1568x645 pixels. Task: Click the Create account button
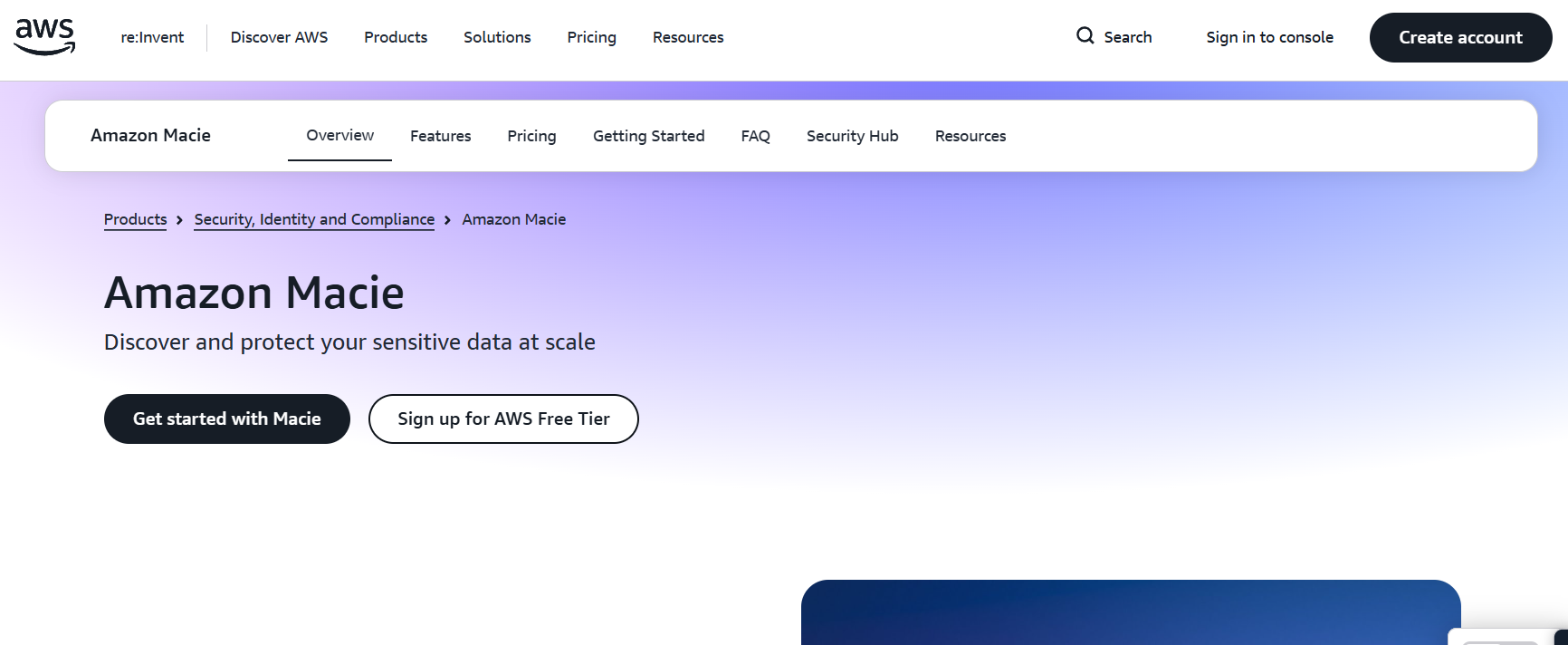1460,37
